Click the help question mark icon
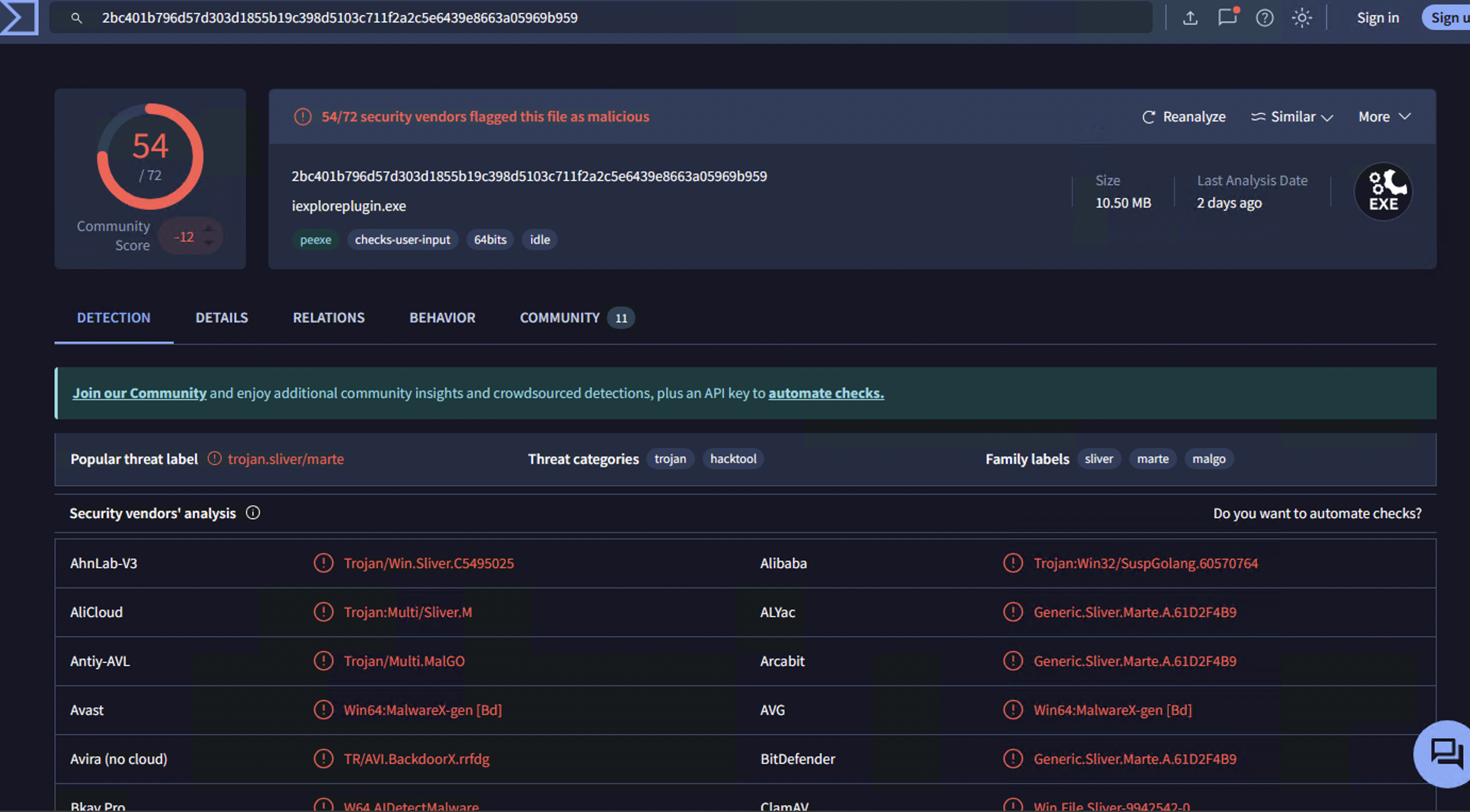This screenshot has height=812, width=1470. [x=1265, y=18]
